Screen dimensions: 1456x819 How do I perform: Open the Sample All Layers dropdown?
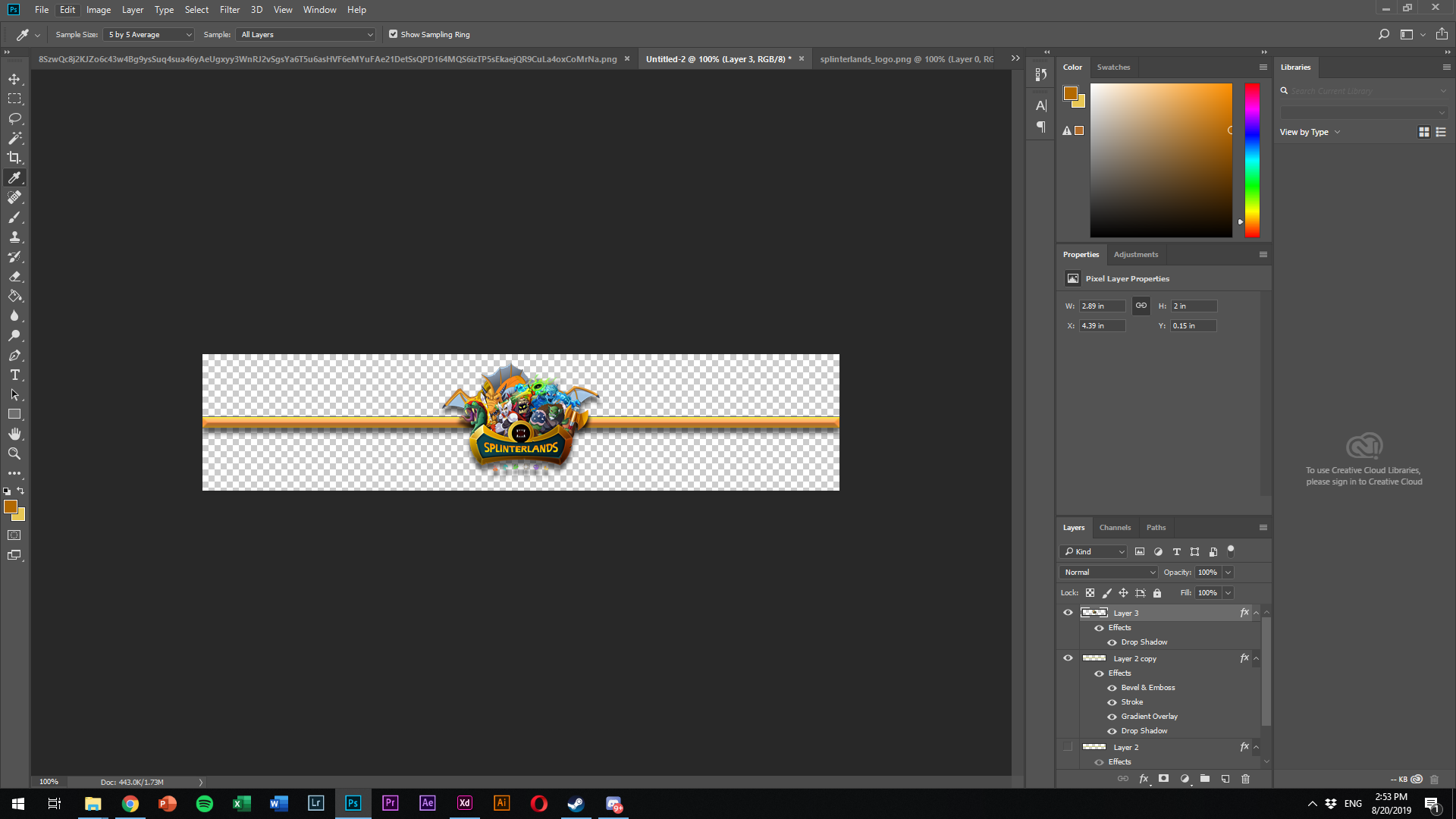(x=307, y=34)
